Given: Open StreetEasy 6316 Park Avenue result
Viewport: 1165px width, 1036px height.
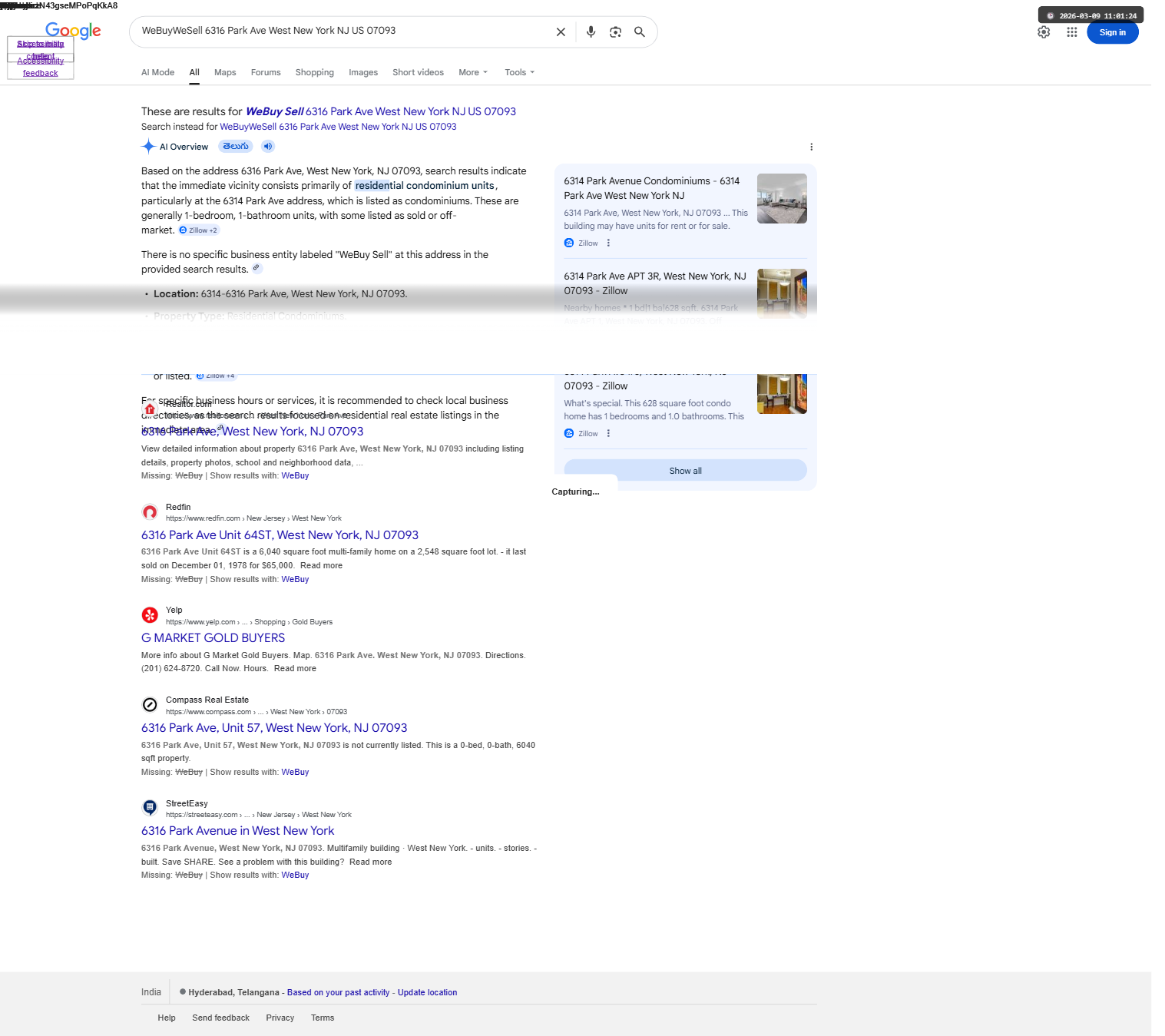Looking at the screenshot, I should (237, 831).
